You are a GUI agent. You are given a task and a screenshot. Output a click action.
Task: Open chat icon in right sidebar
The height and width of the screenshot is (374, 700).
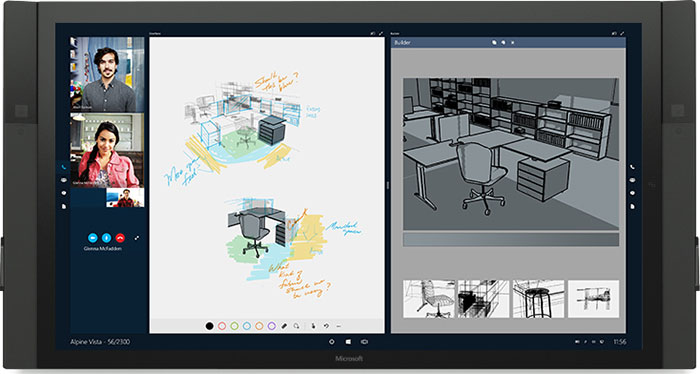point(633,180)
